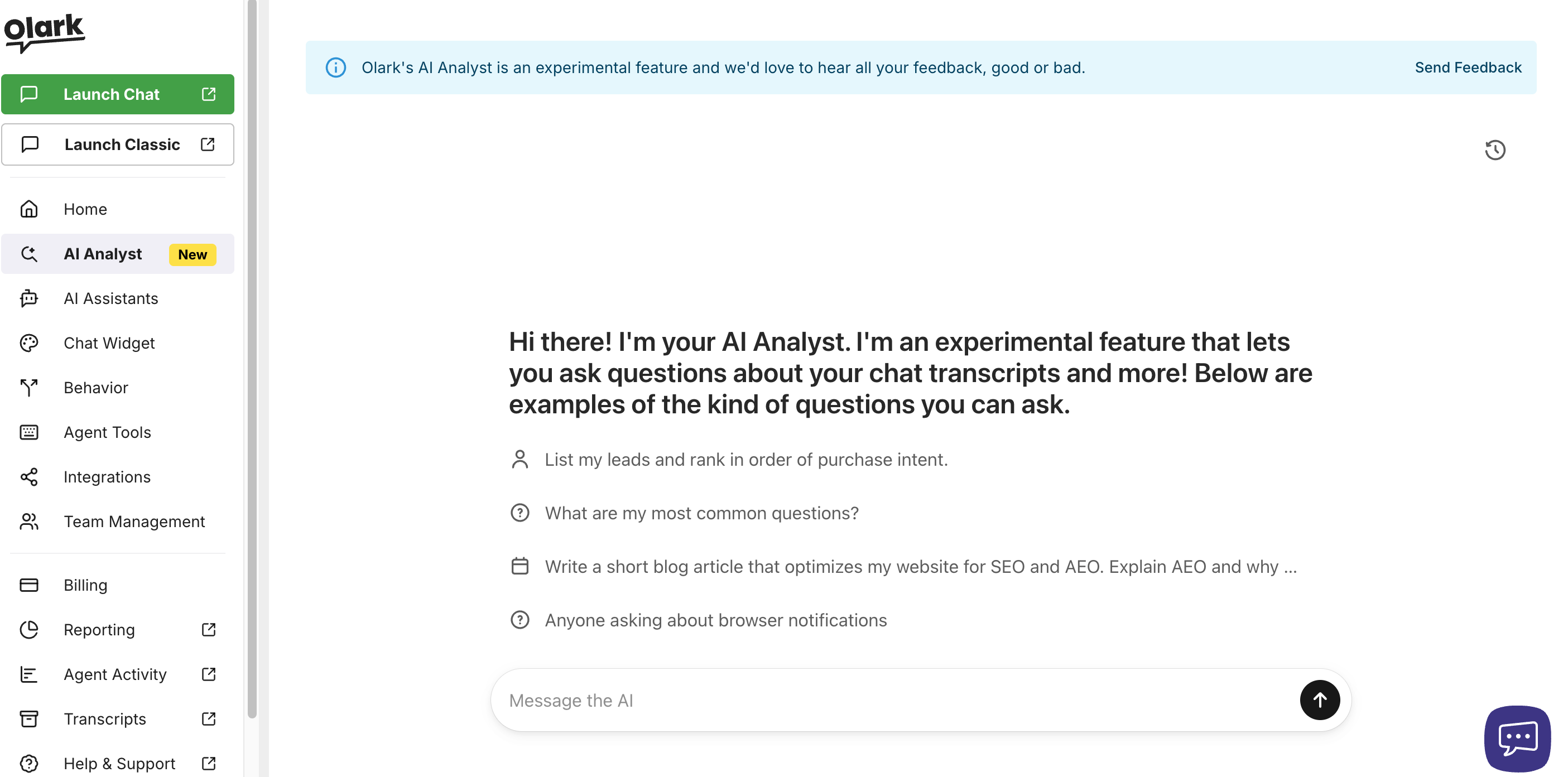Navigate to Home in the sidebar
This screenshot has width=1568, height=777.
(x=85, y=209)
